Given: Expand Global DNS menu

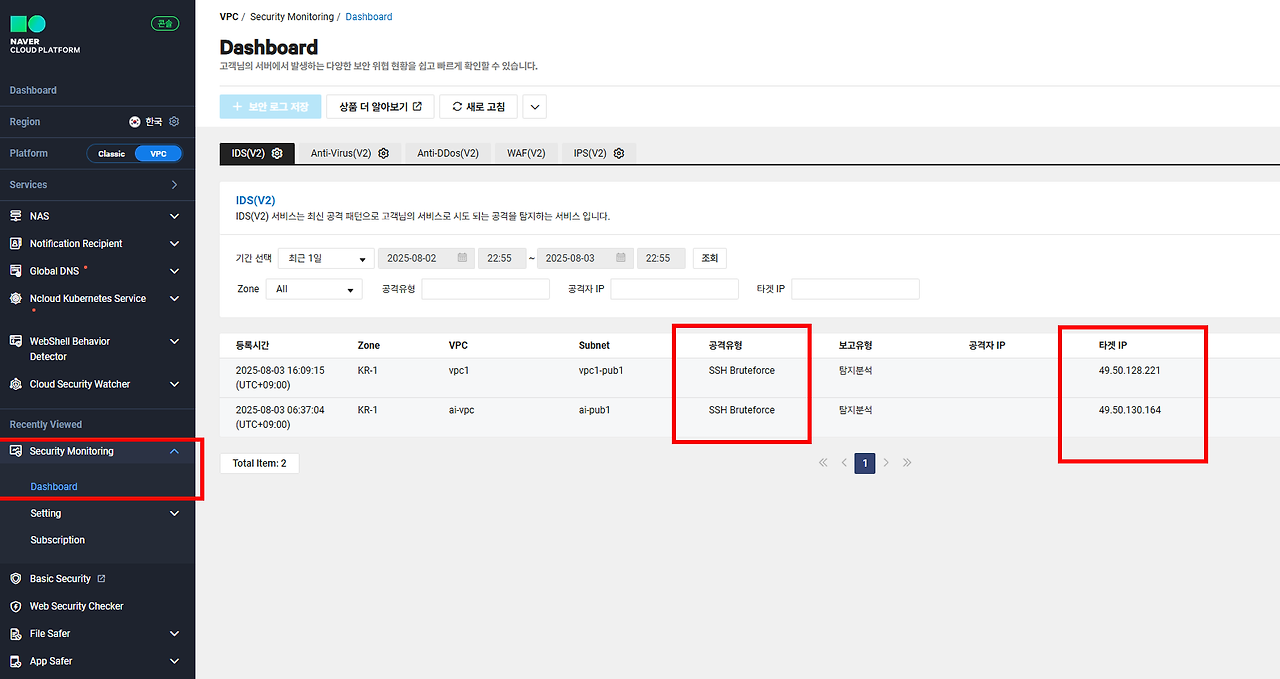Looking at the screenshot, I should coord(174,271).
